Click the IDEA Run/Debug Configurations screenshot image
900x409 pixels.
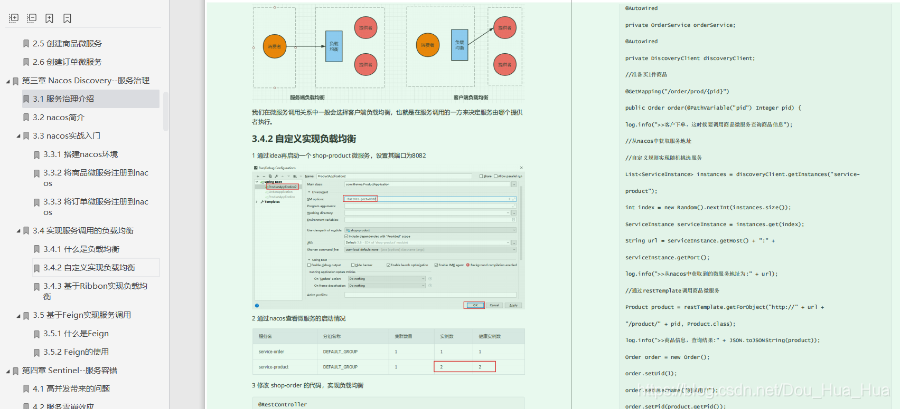388,236
